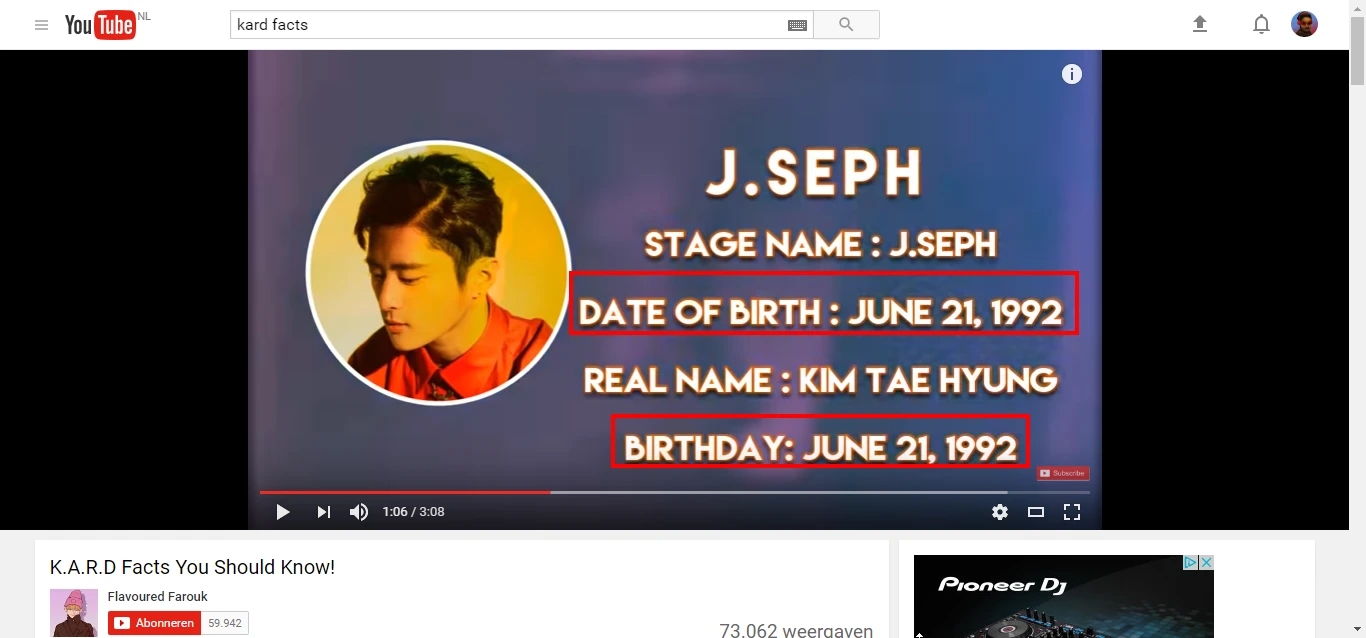Click the red Abonneren subscribe button
Image resolution: width=1366 pixels, height=638 pixels.
(x=155, y=623)
